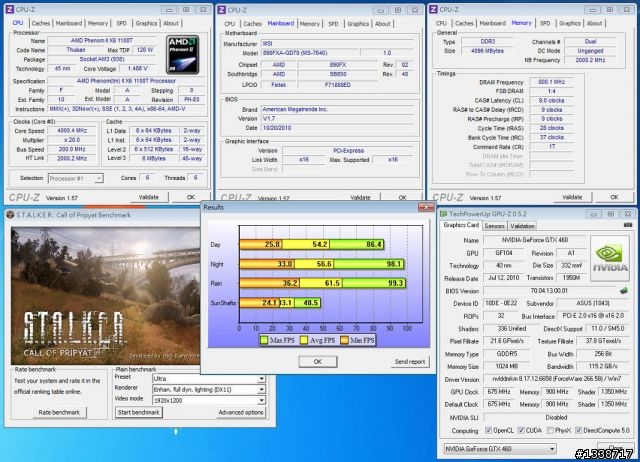Click the TechPowerUp GPU-Z title bar icon
This screenshot has height=462, width=640.
(443, 214)
